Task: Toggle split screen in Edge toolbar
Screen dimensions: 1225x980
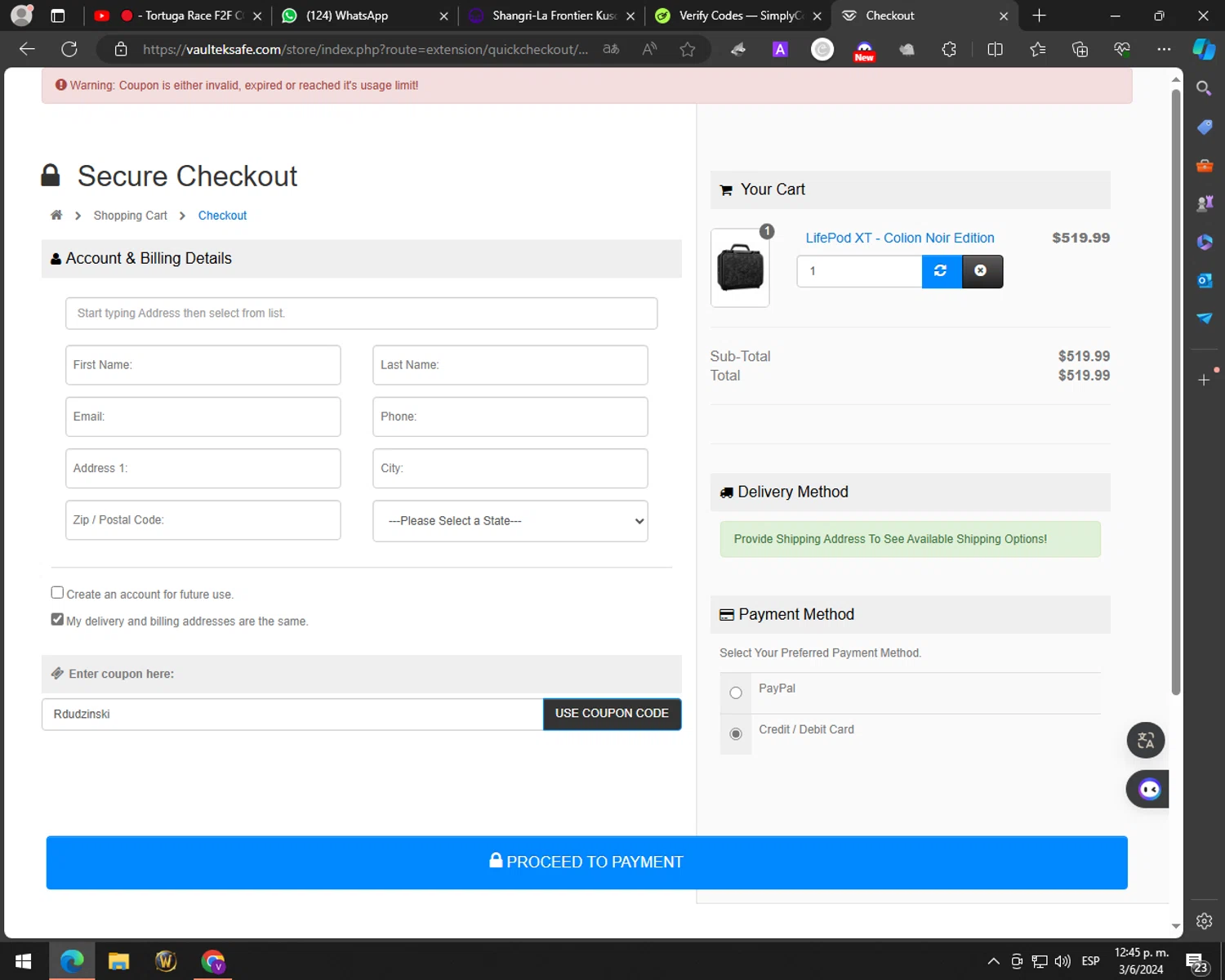Action: pyautogui.click(x=995, y=49)
